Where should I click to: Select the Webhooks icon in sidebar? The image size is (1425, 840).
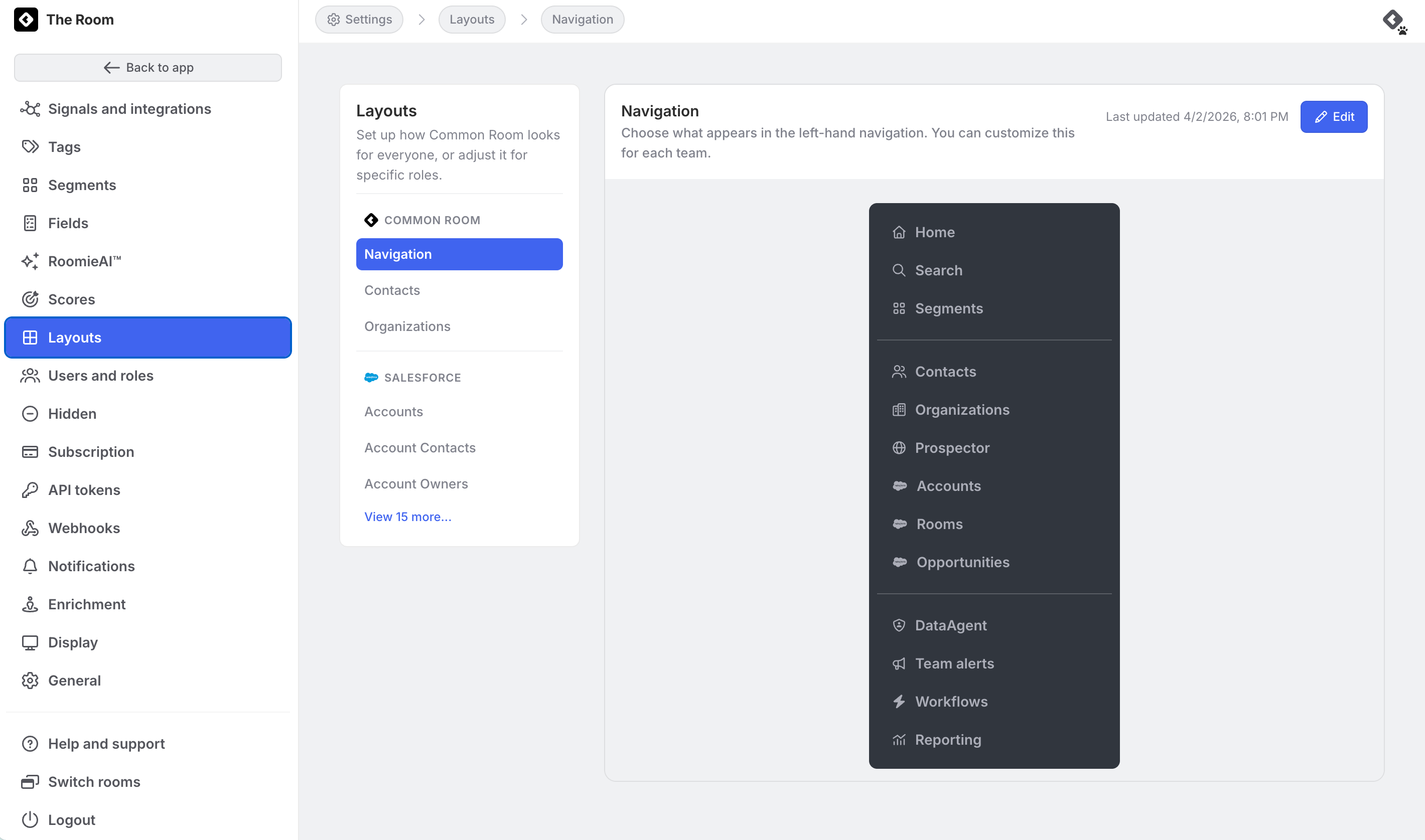[30, 528]
